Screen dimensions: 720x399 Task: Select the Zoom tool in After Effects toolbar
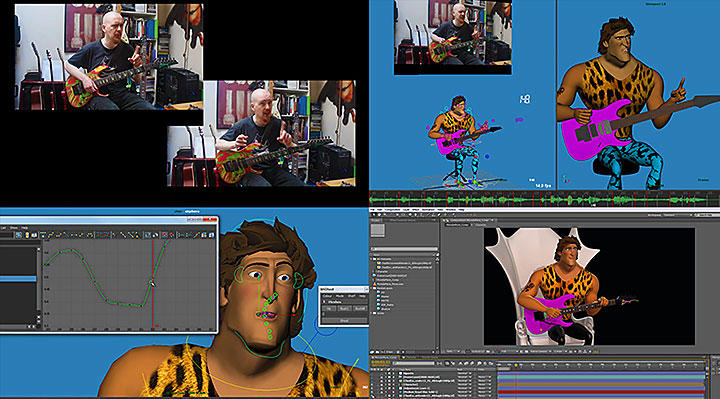click(385, 214)
